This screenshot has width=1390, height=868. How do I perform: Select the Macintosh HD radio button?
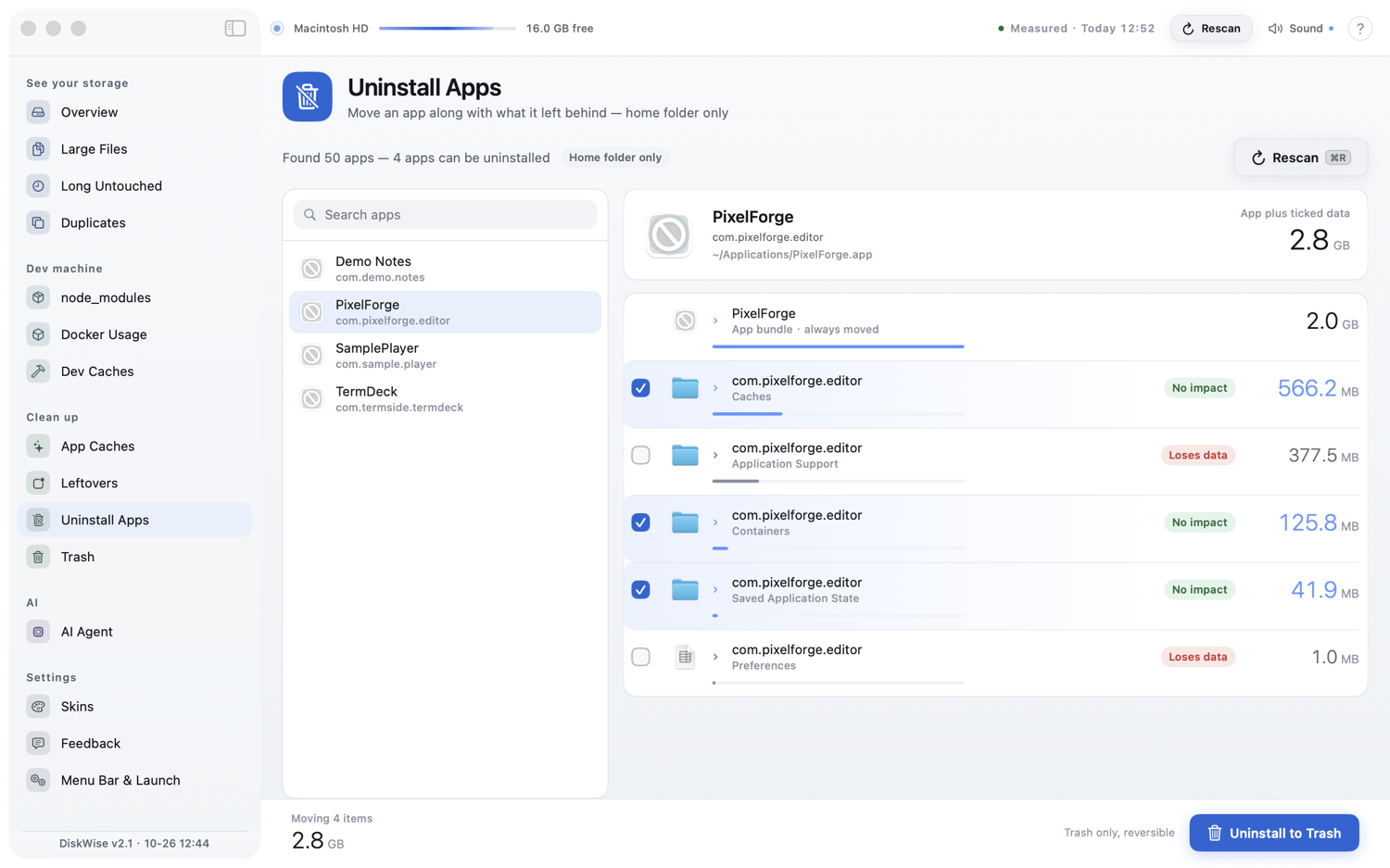pos(277,29)
